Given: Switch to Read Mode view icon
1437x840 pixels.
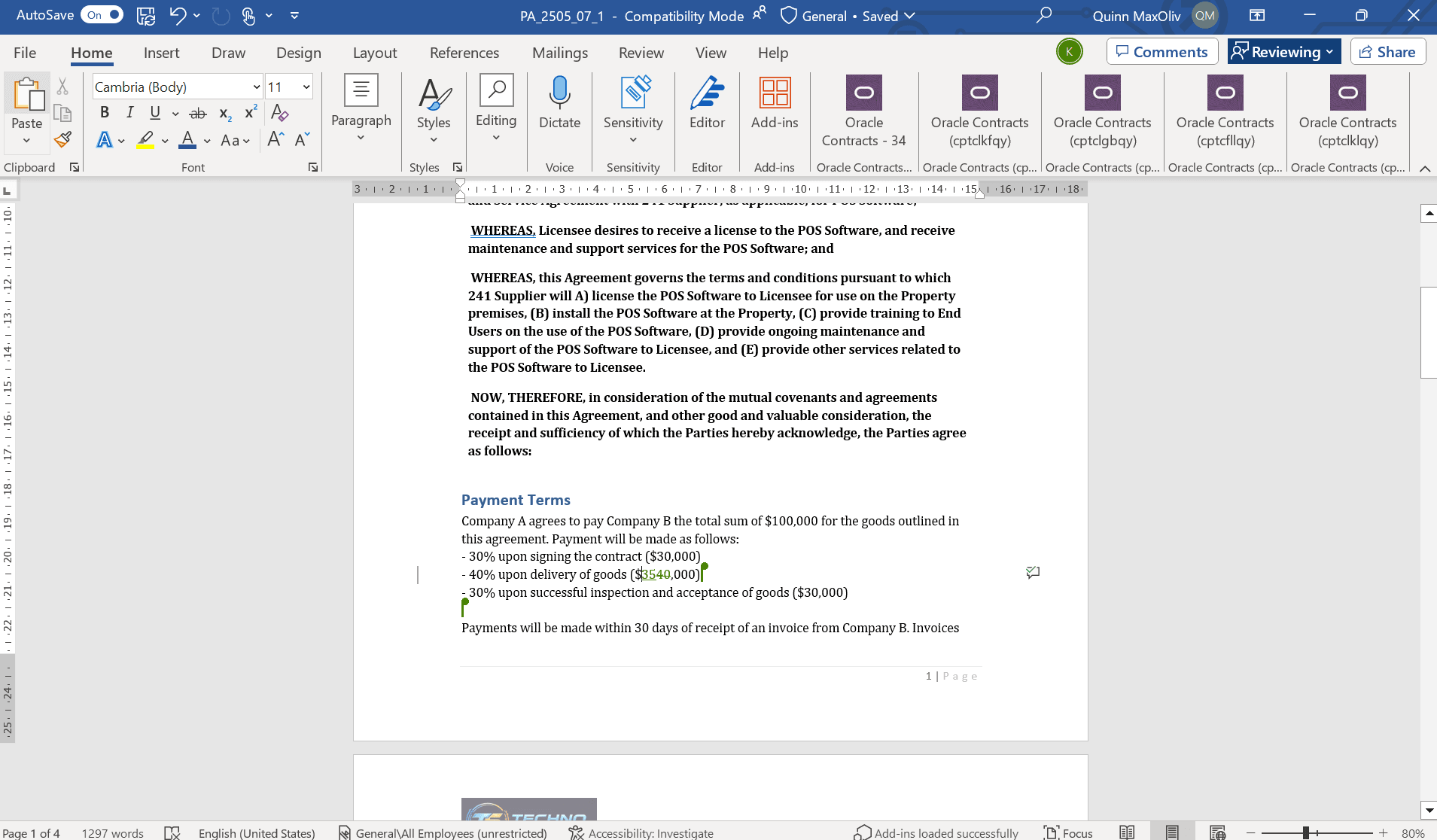Looking at the screenshot, I should [x=1127, y=832].
